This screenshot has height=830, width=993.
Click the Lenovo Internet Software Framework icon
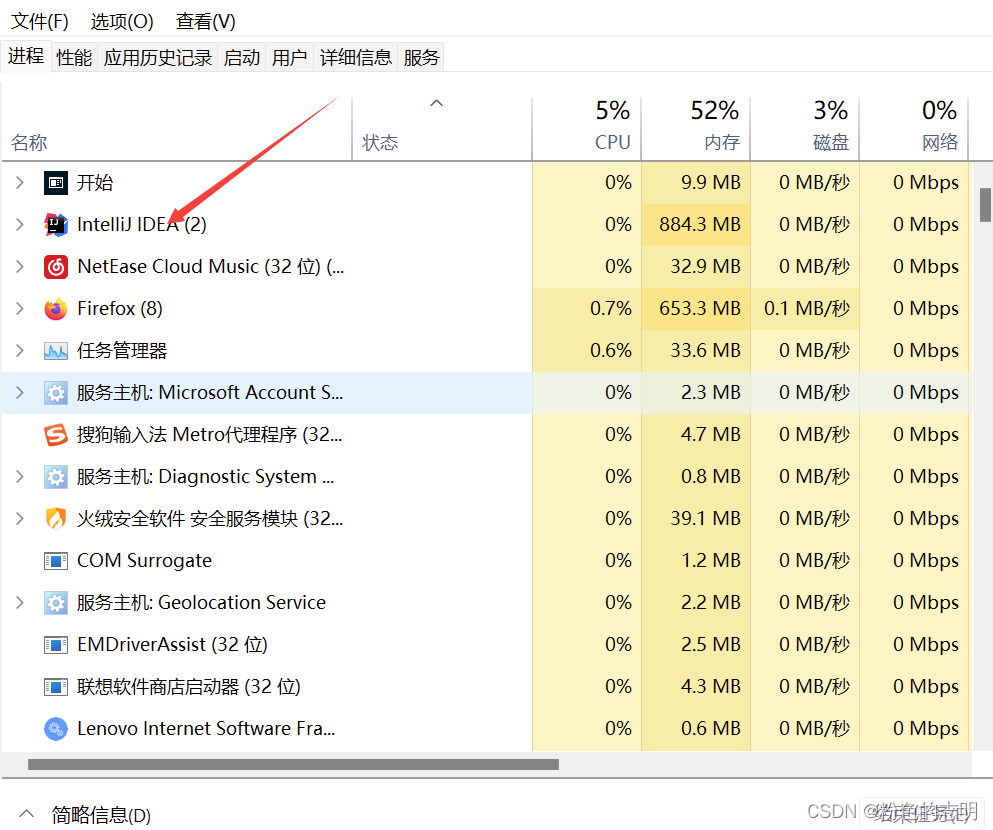point(56,729)
